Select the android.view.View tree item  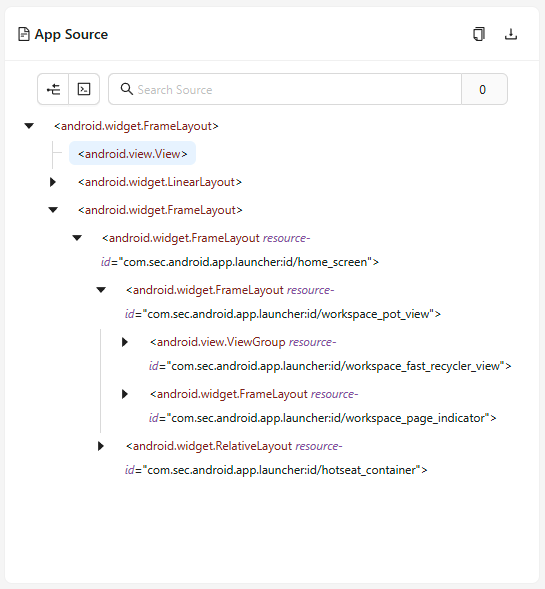click(x=132, y=153)
